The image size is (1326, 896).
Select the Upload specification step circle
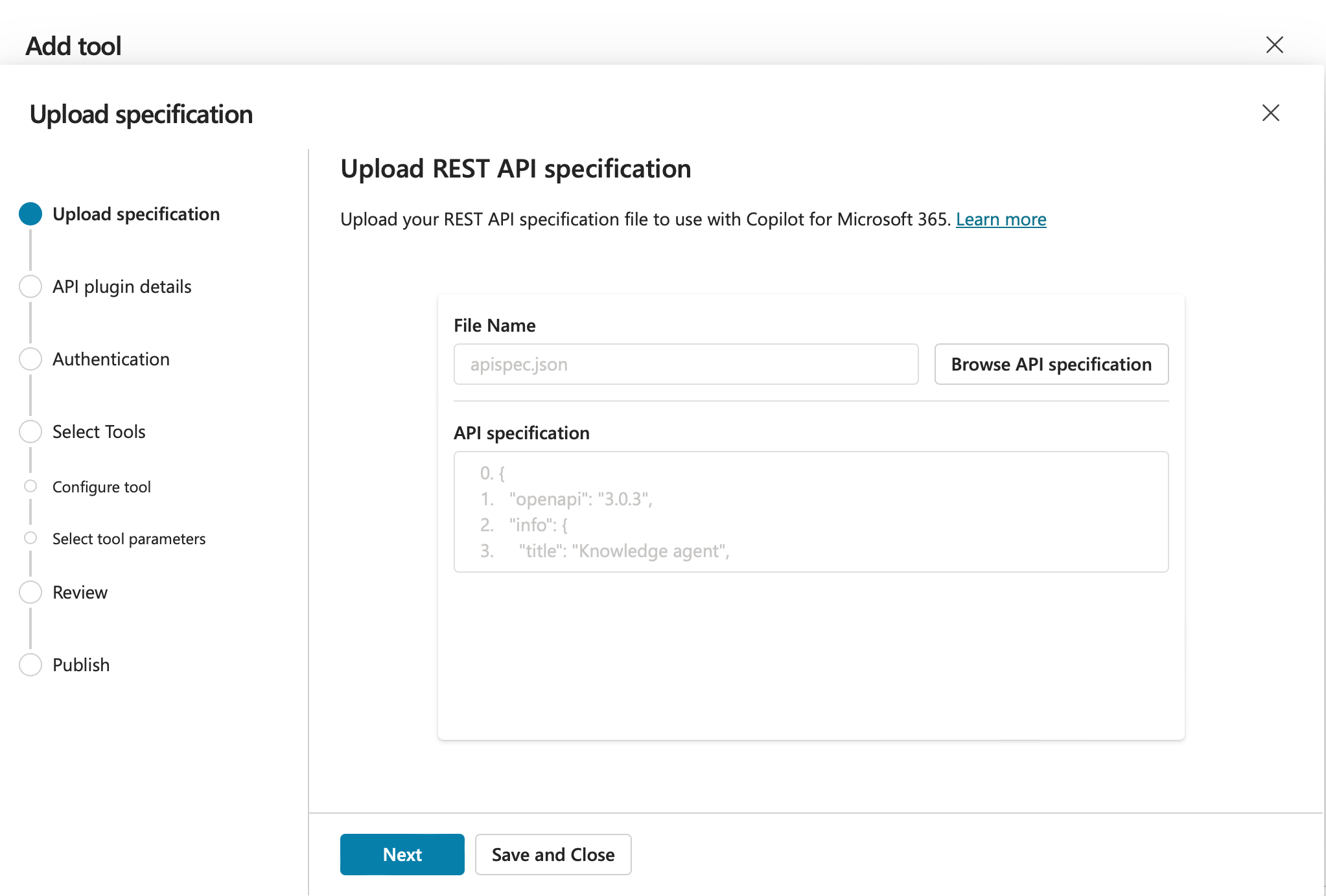coord(30,214)
